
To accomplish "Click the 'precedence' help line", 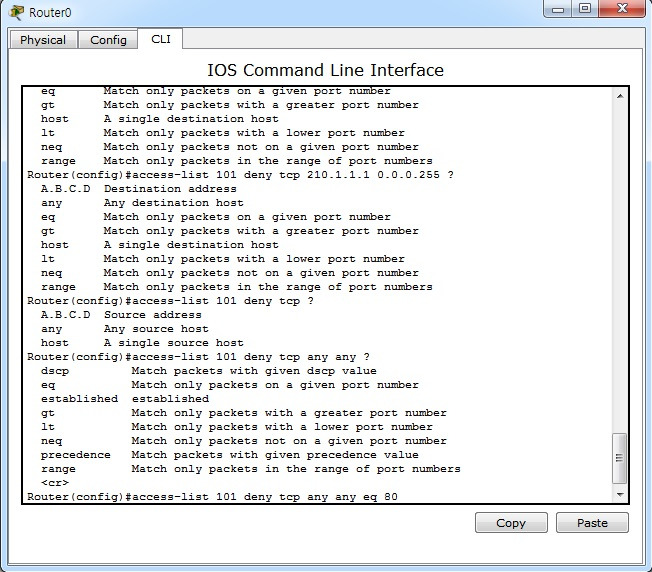I will point(230,455).
